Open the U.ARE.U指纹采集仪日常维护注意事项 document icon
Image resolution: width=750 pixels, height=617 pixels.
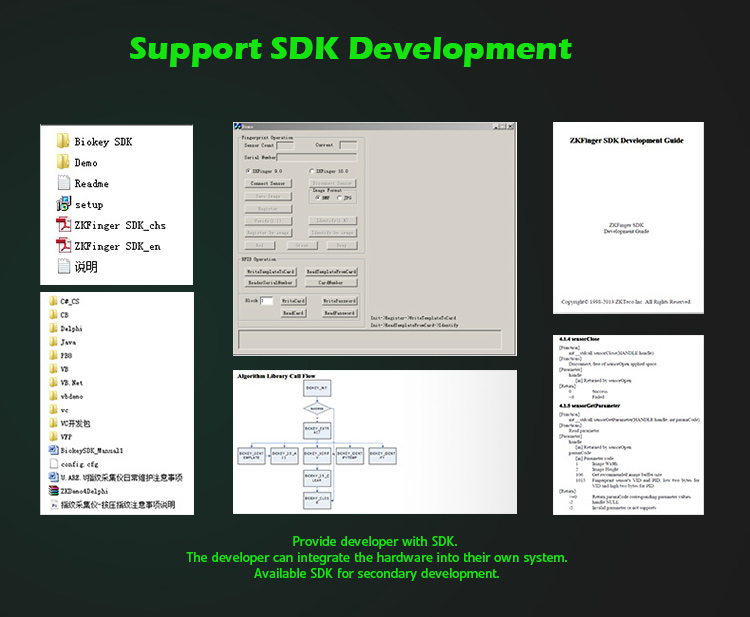54,477
